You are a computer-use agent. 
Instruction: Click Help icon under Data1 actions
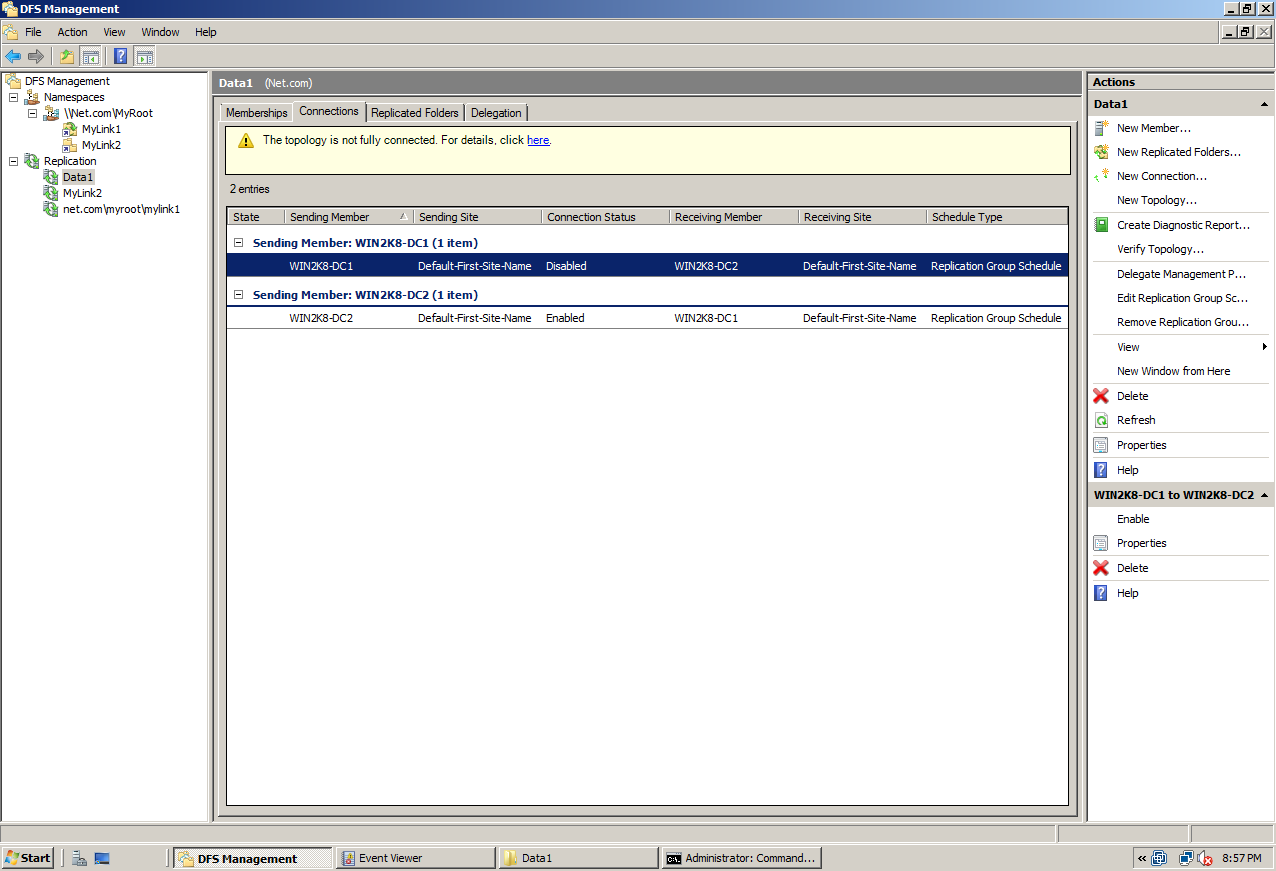pos(1101,470)
